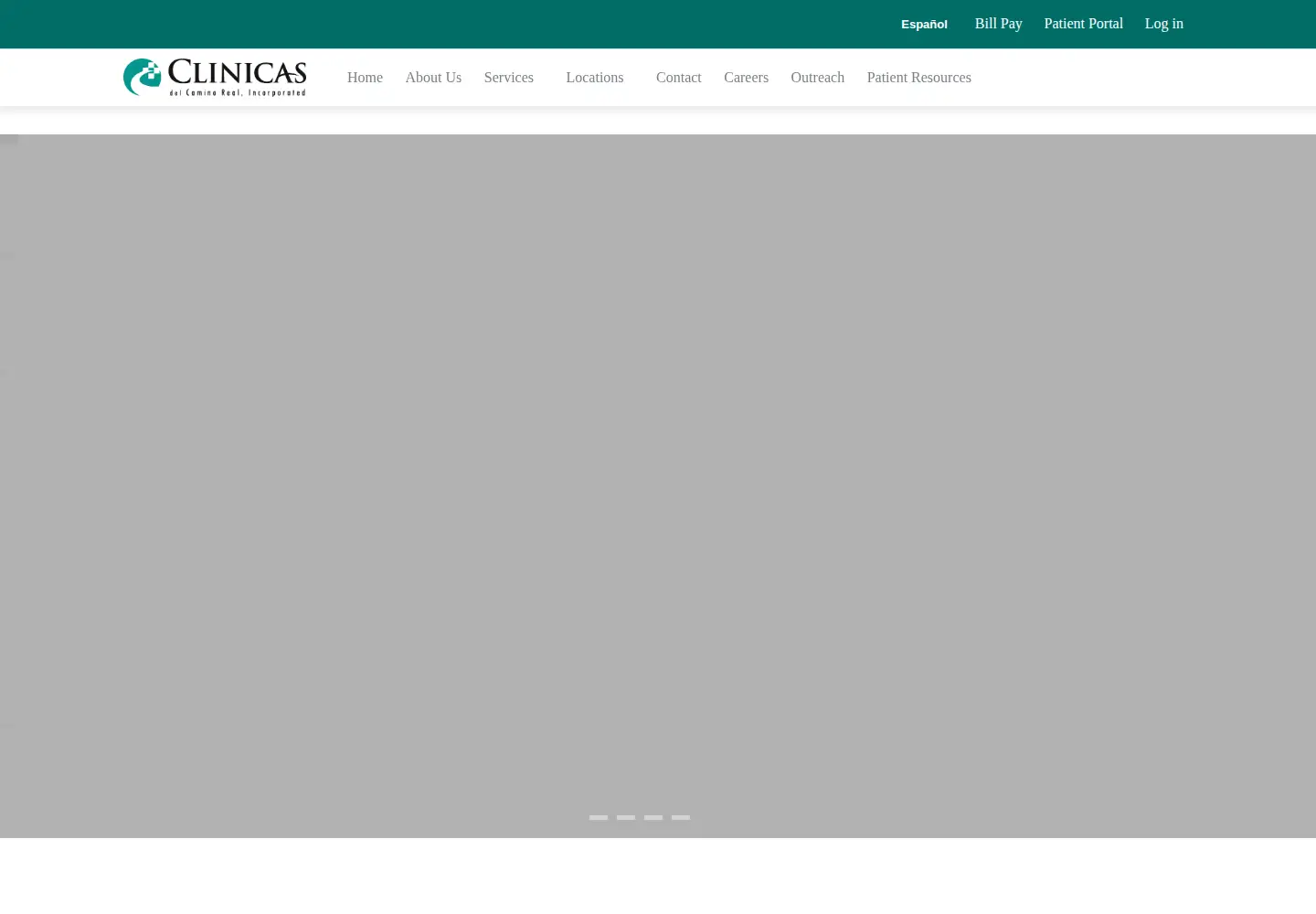Select the fourth carousel slide indicator
1316x914 pixels.
pos(681,817)
